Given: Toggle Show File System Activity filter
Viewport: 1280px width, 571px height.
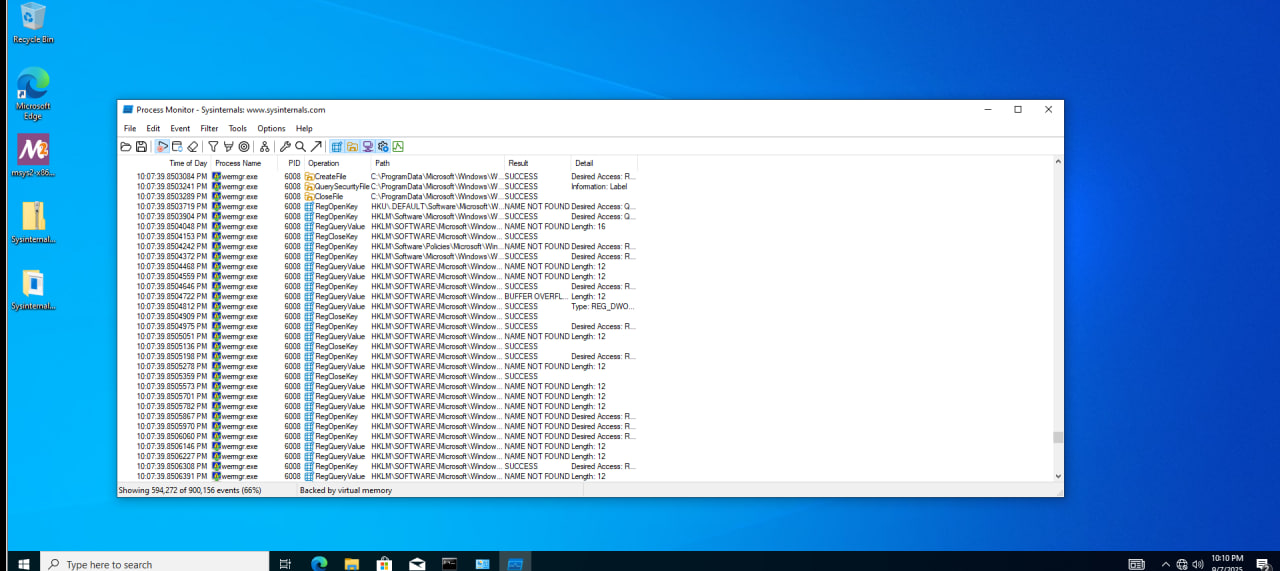Looking at the screenshot, I should tap(352, 147).
